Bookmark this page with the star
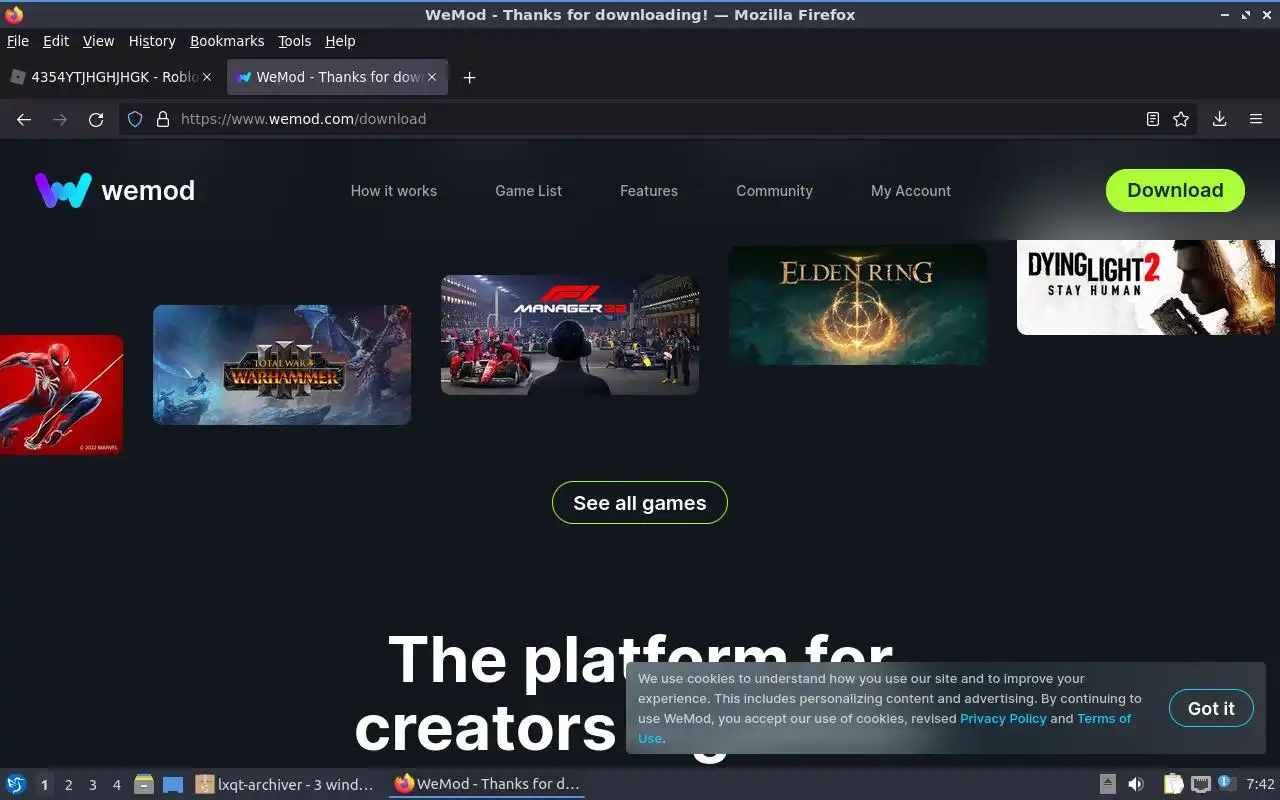1280x800 pixels. (1181, 119)
